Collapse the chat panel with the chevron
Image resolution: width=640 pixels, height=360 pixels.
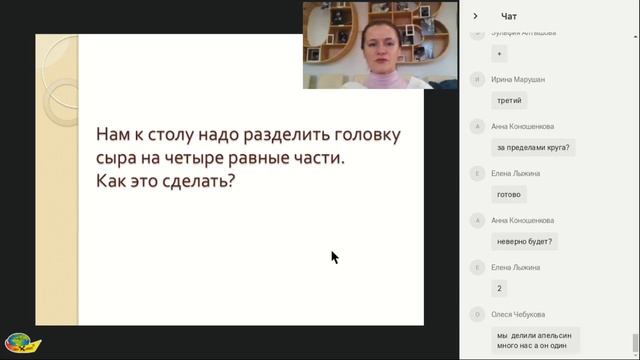tap(475, 16)
